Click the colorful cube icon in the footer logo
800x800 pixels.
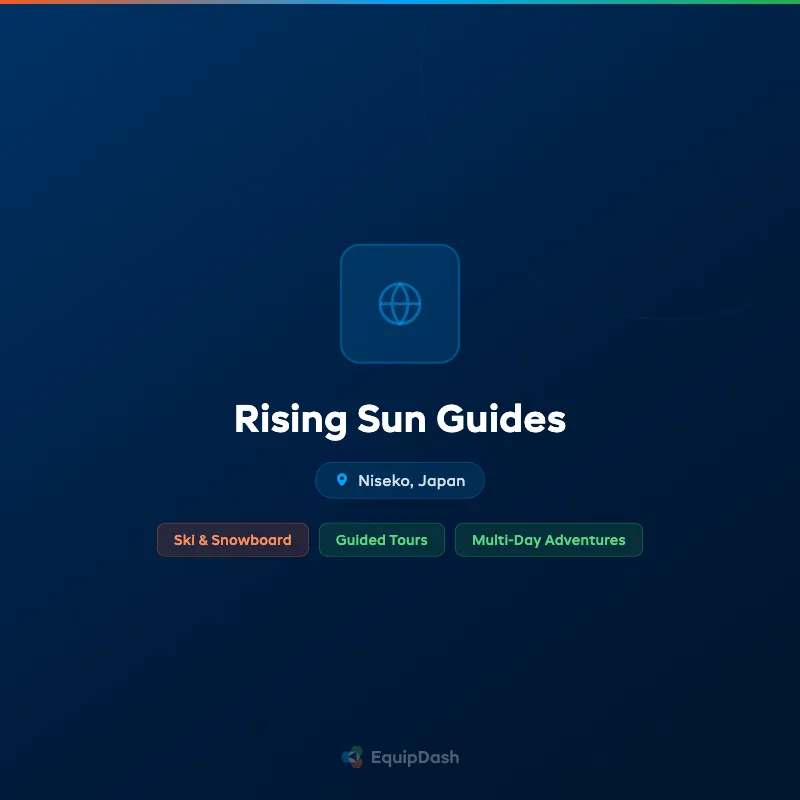click(352, 757)
